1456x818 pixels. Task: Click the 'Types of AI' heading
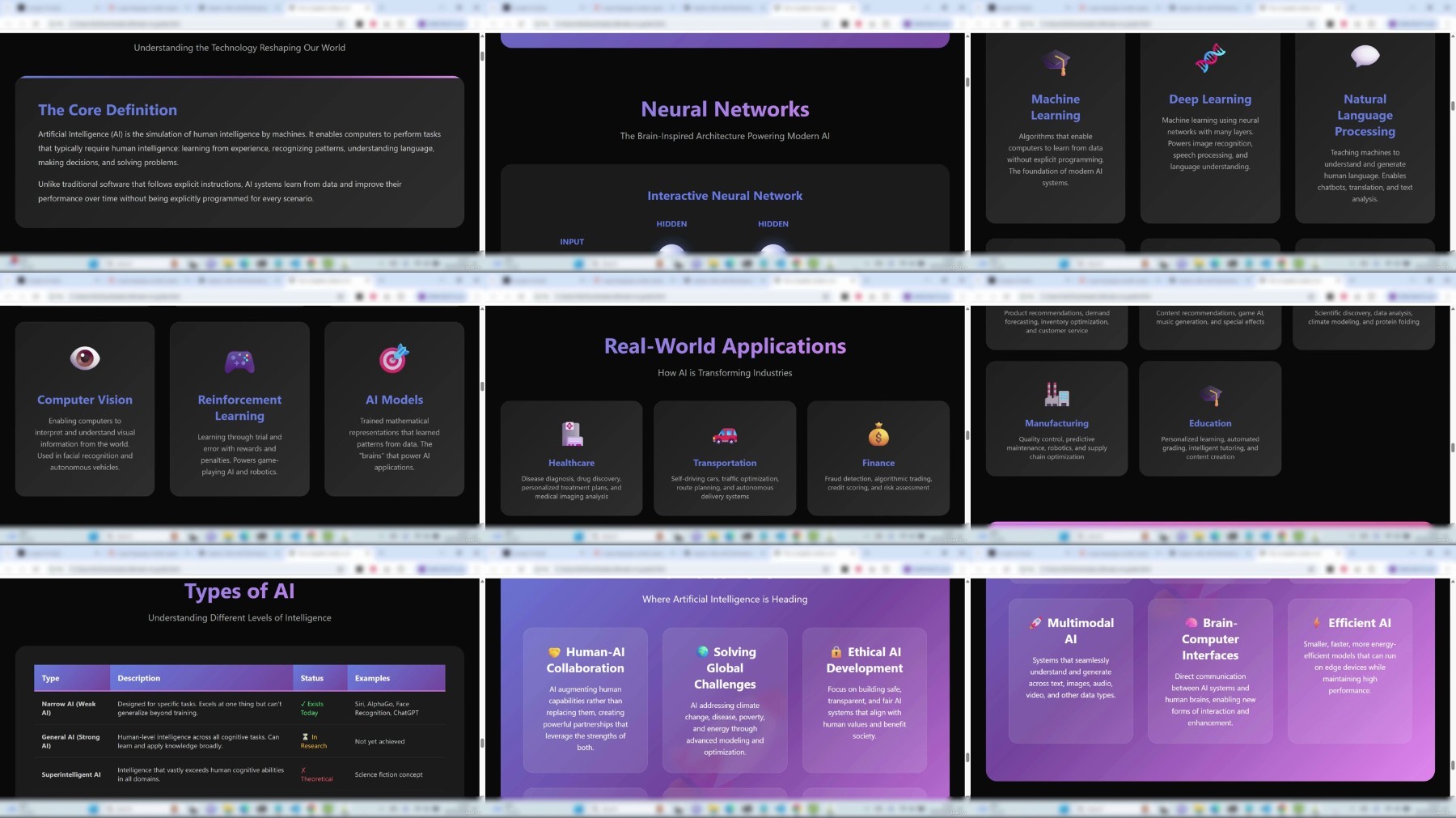pyautogui.click(x=239, y=591)
